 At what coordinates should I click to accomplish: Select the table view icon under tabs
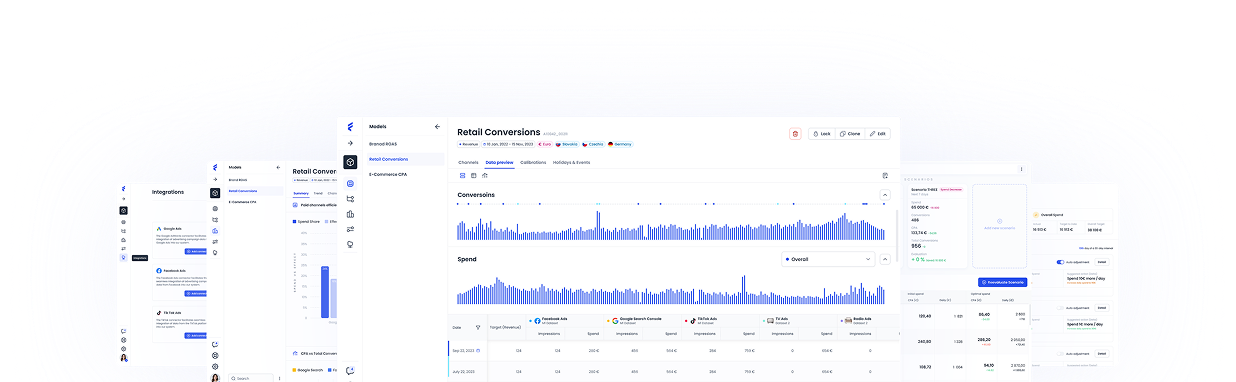coord(473,175)
